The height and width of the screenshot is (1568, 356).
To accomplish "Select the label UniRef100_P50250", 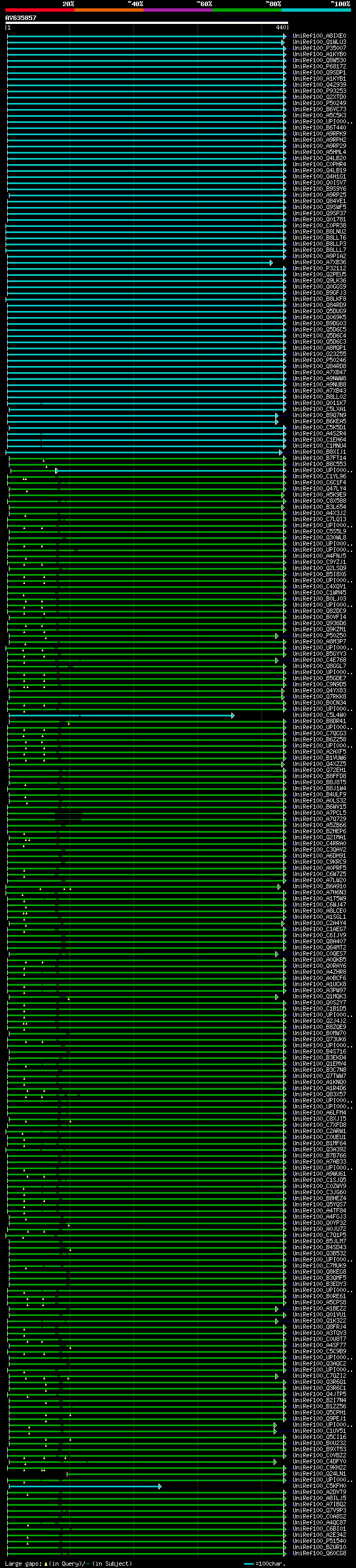I will [319, 635].
